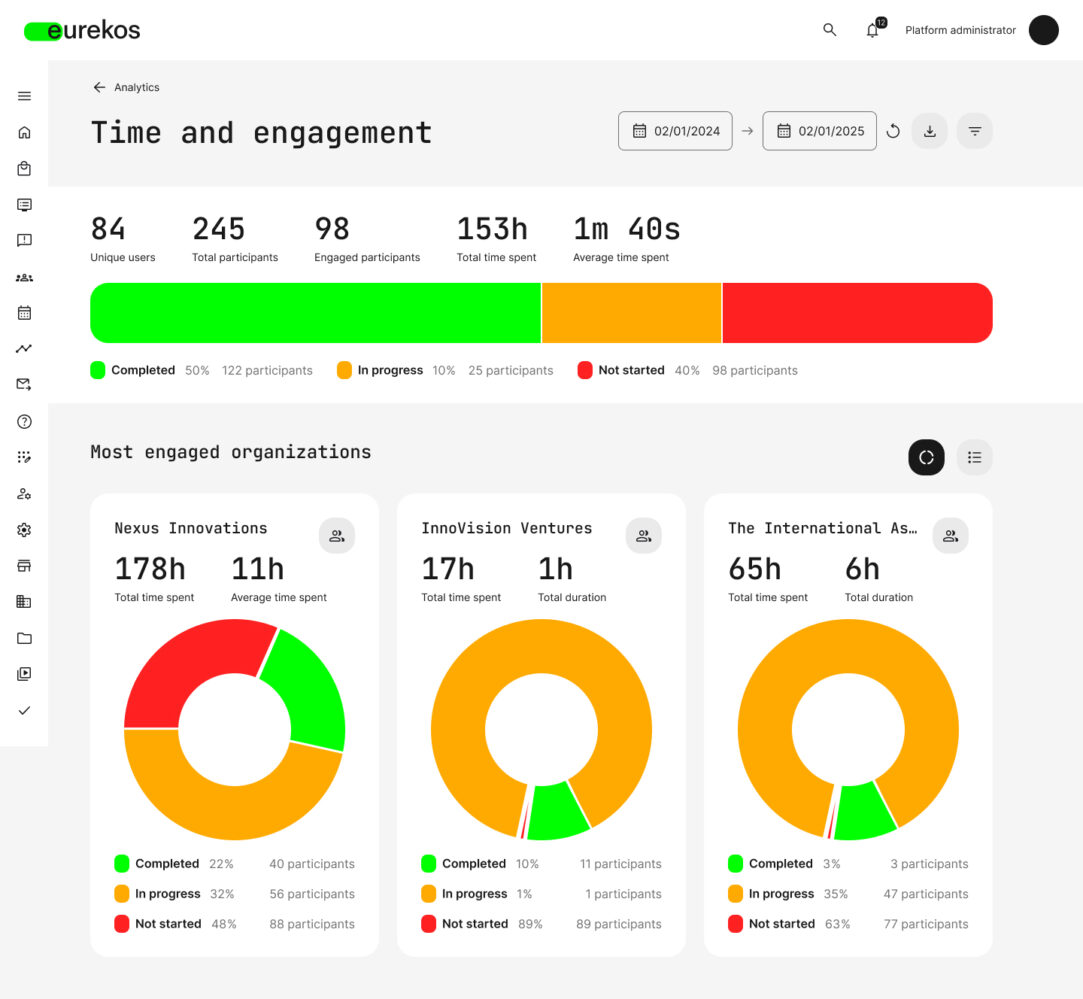Expand the hamburger menu in sidebar

coord(24,96)
